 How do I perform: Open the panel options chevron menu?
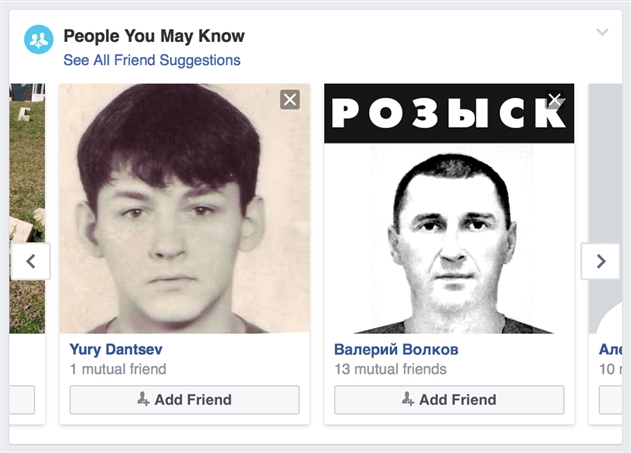tap(602, 33)
